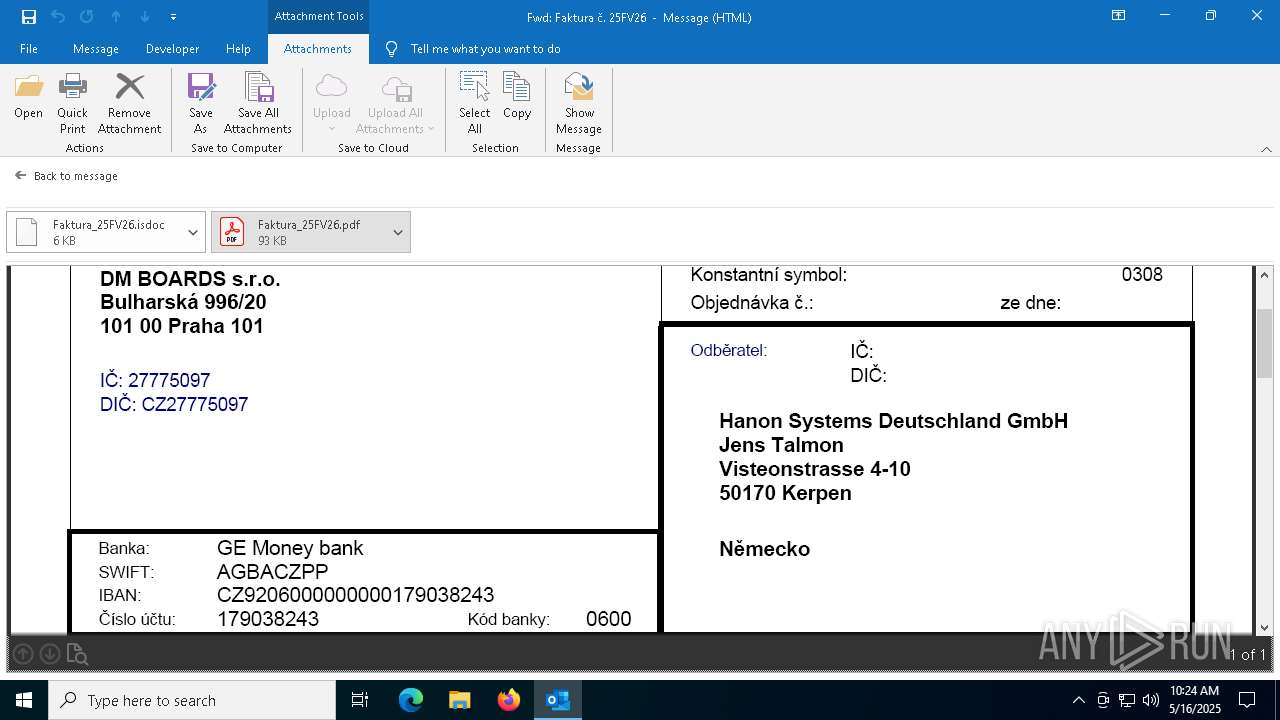1280x720 pixels.
Task: Click the SWIFT code AGBACZPP
Action: pos(272,572)
